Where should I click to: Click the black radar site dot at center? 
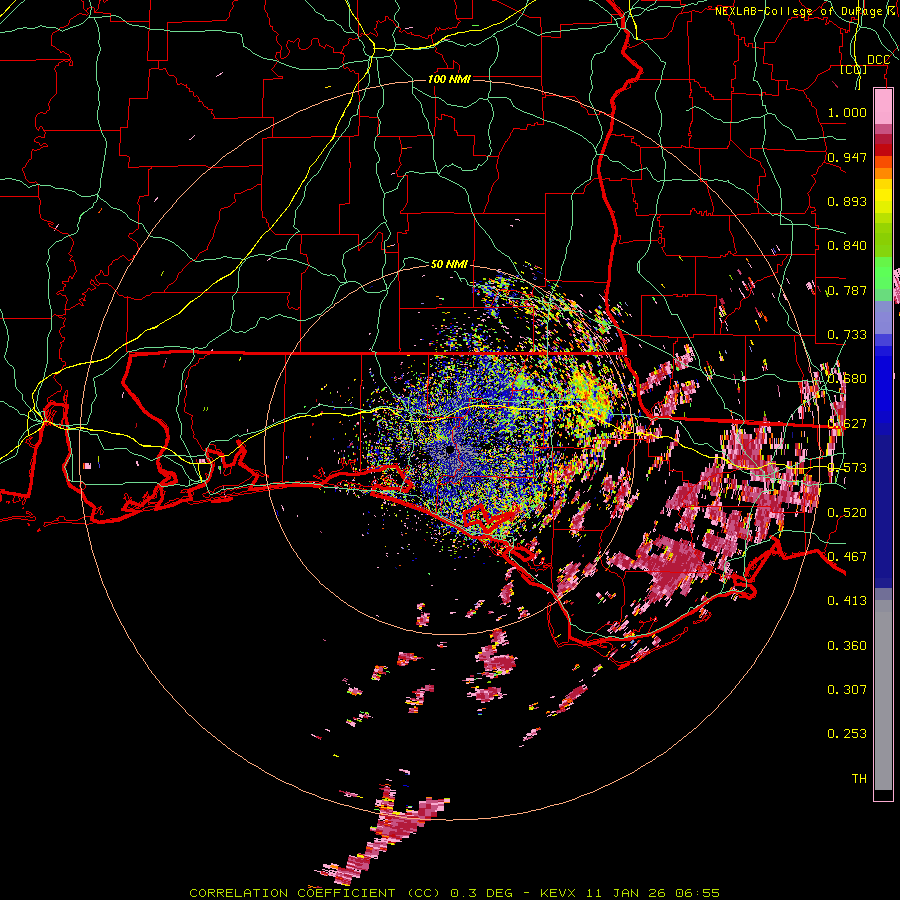pos(450,449)
